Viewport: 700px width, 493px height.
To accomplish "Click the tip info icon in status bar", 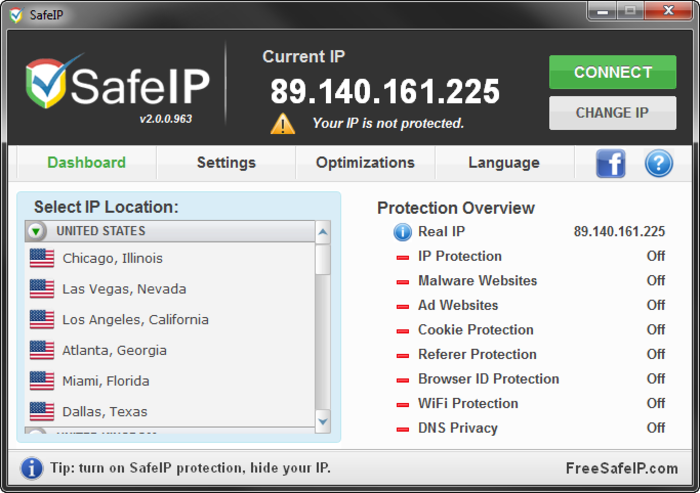I will click(32, 468).
